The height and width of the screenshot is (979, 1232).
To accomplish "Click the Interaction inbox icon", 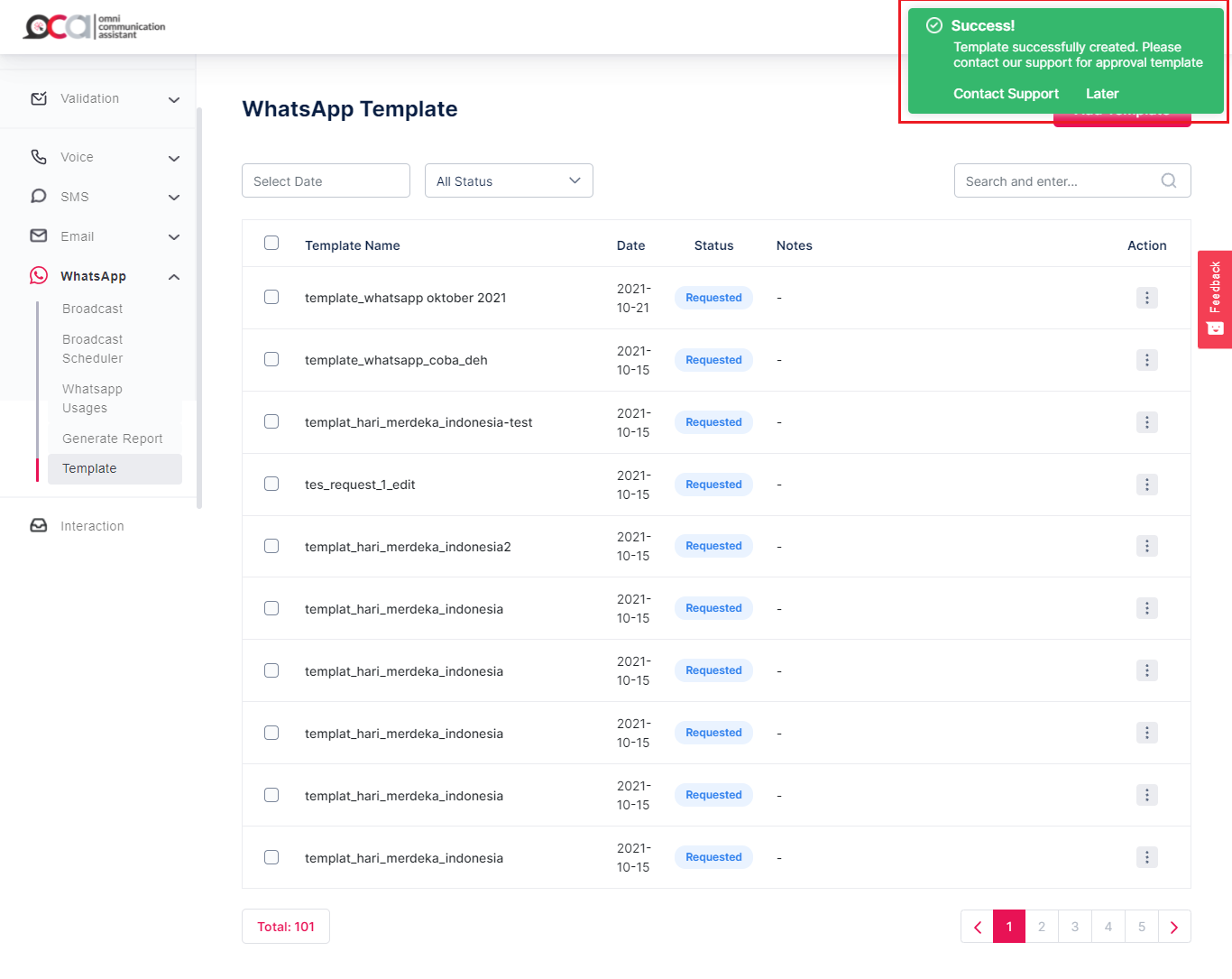I will (39, 525).
